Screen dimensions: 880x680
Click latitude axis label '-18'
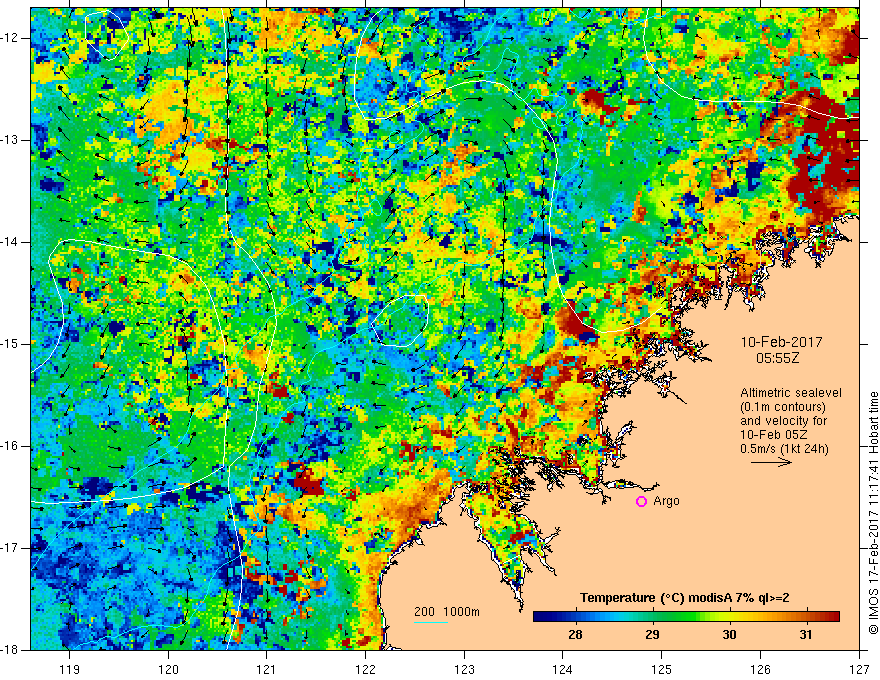[x=10, y=650]
